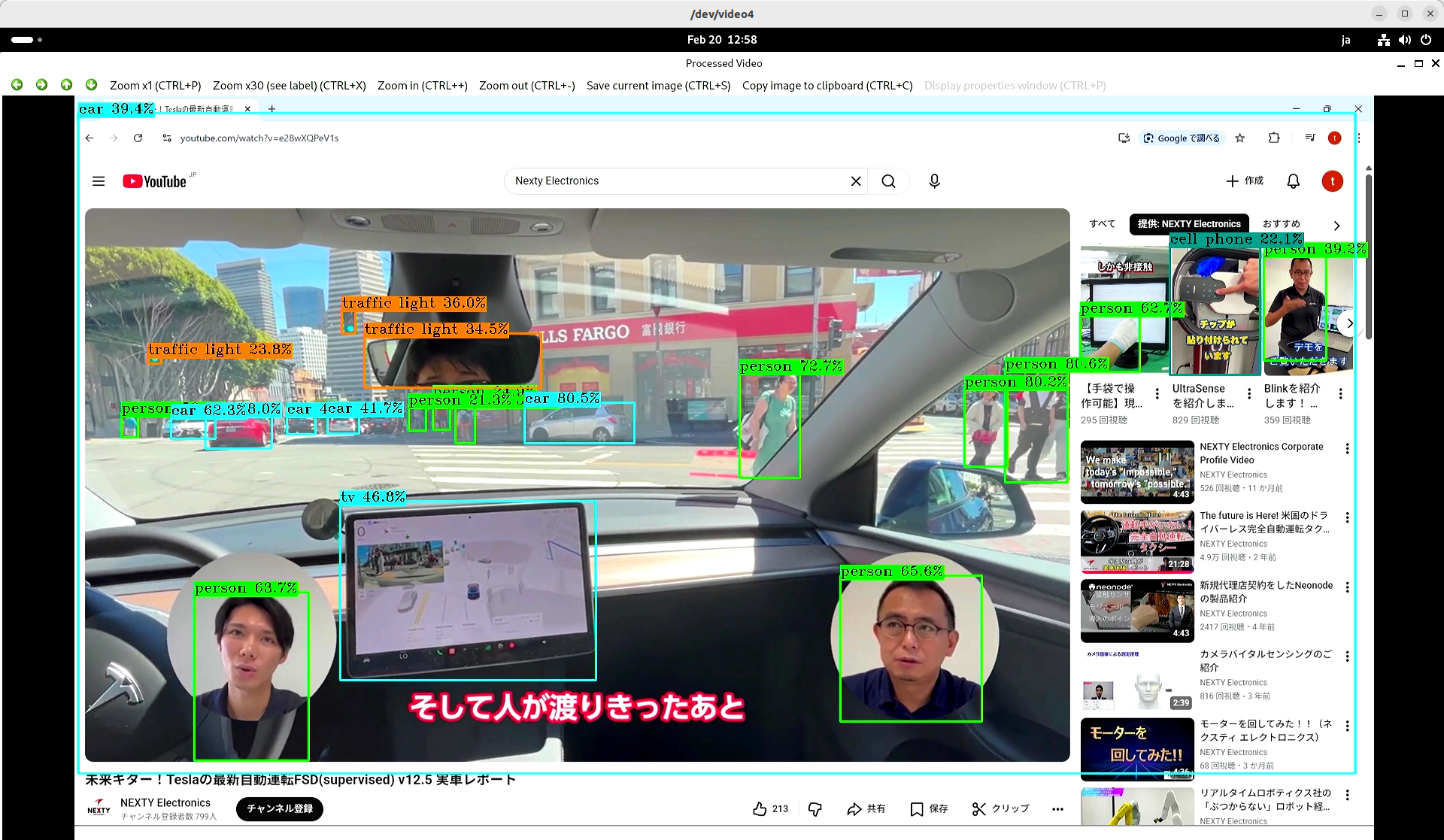This screenshot has height=840, width=1444.
Task: Open the system volume speaker icon
Action: pos(1404,40)
